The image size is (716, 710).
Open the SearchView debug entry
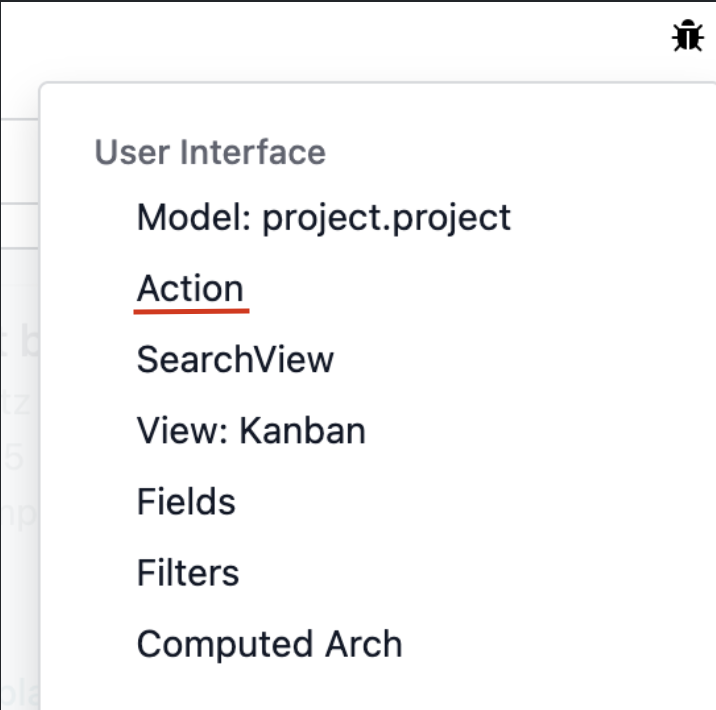click(235, 360)
